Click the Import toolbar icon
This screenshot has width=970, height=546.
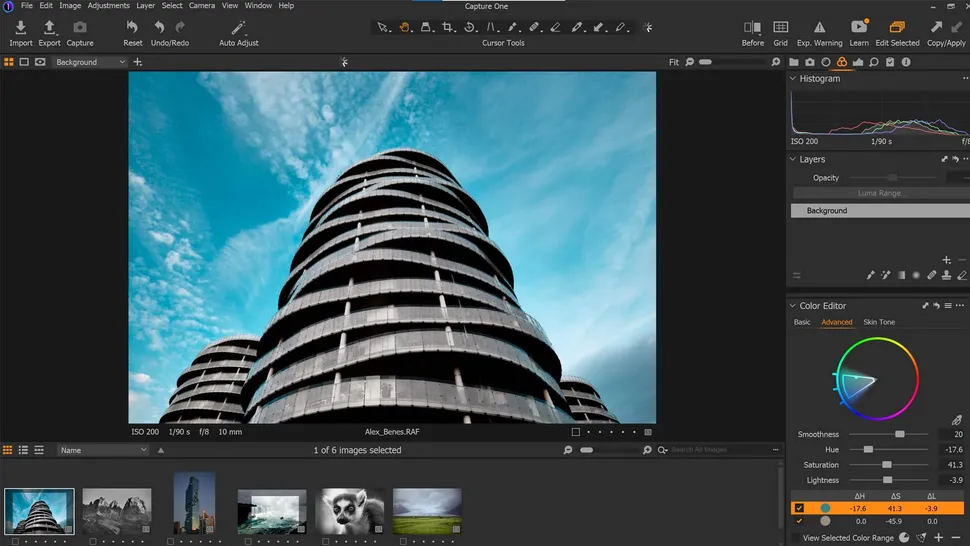click(x=20, y=27)
